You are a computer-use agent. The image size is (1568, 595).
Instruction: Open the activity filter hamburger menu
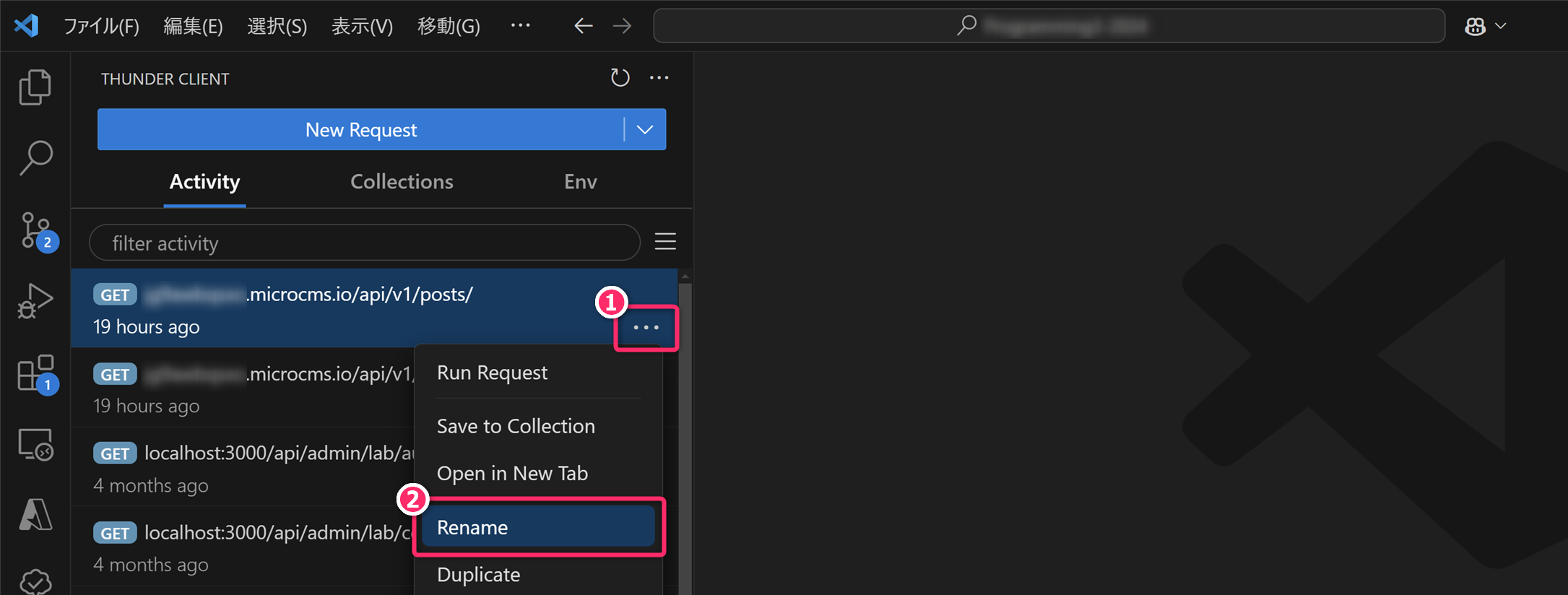665,242
